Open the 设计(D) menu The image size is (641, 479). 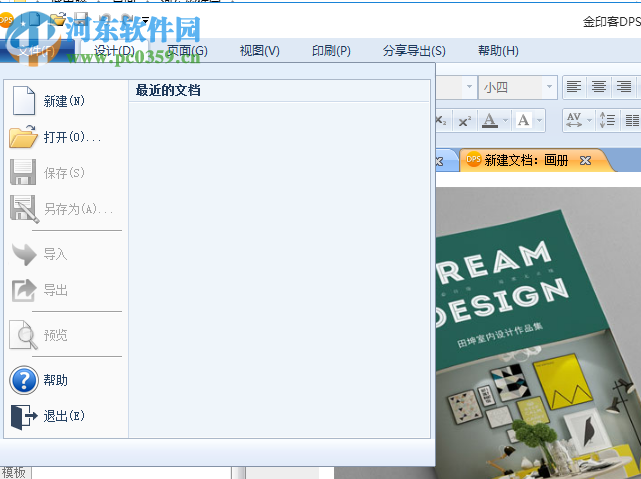click(x=114, y=51)
